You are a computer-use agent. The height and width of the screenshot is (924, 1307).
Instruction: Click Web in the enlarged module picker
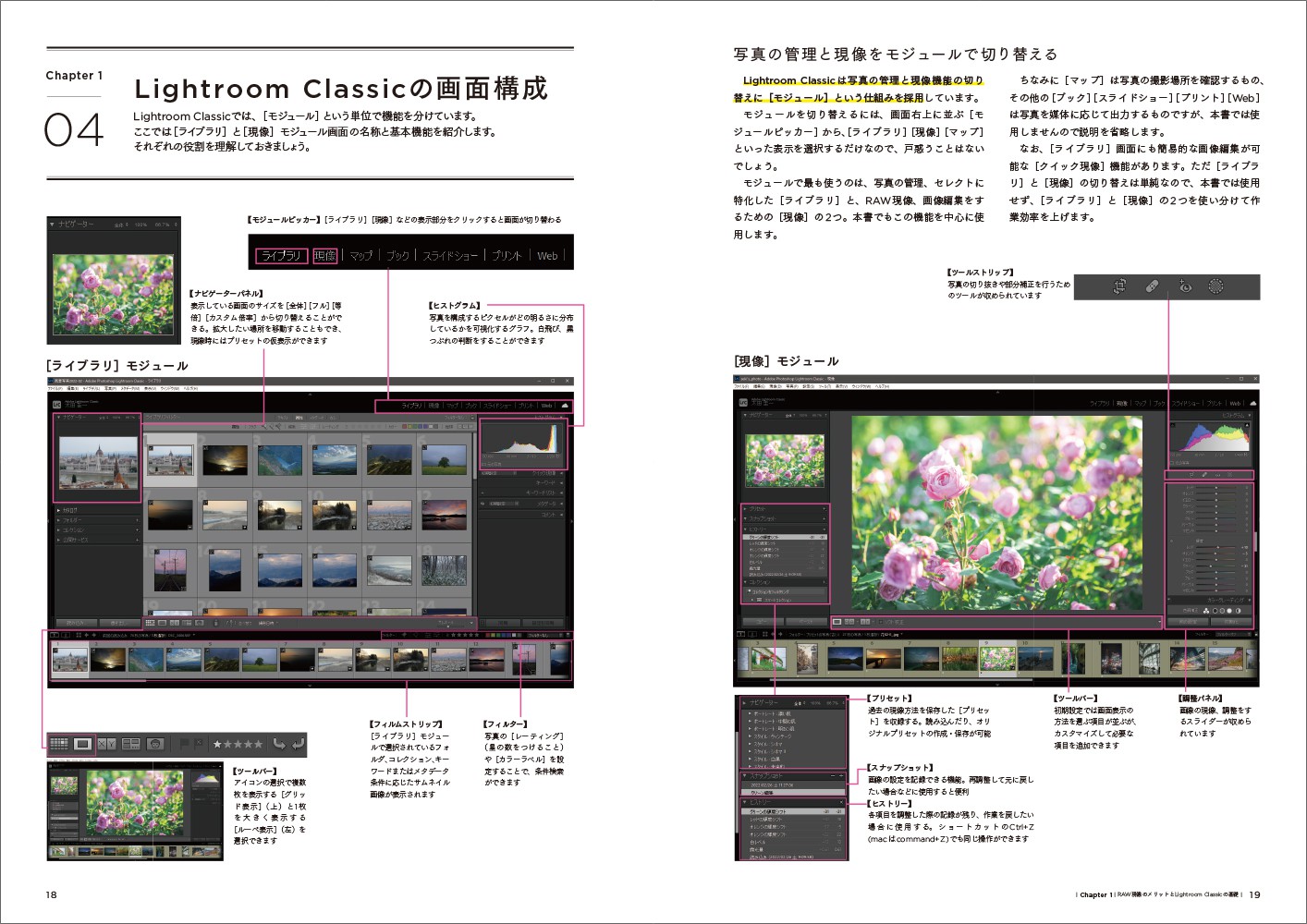click(547, 256)
